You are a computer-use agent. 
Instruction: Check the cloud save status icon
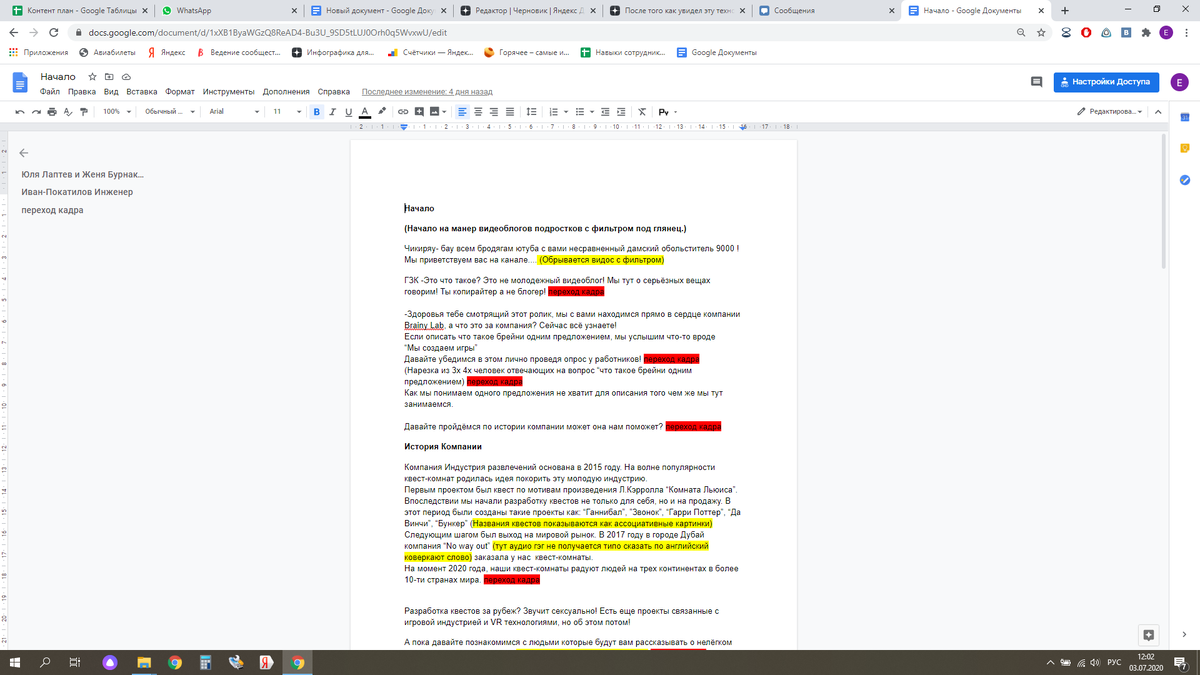[127, 76]
